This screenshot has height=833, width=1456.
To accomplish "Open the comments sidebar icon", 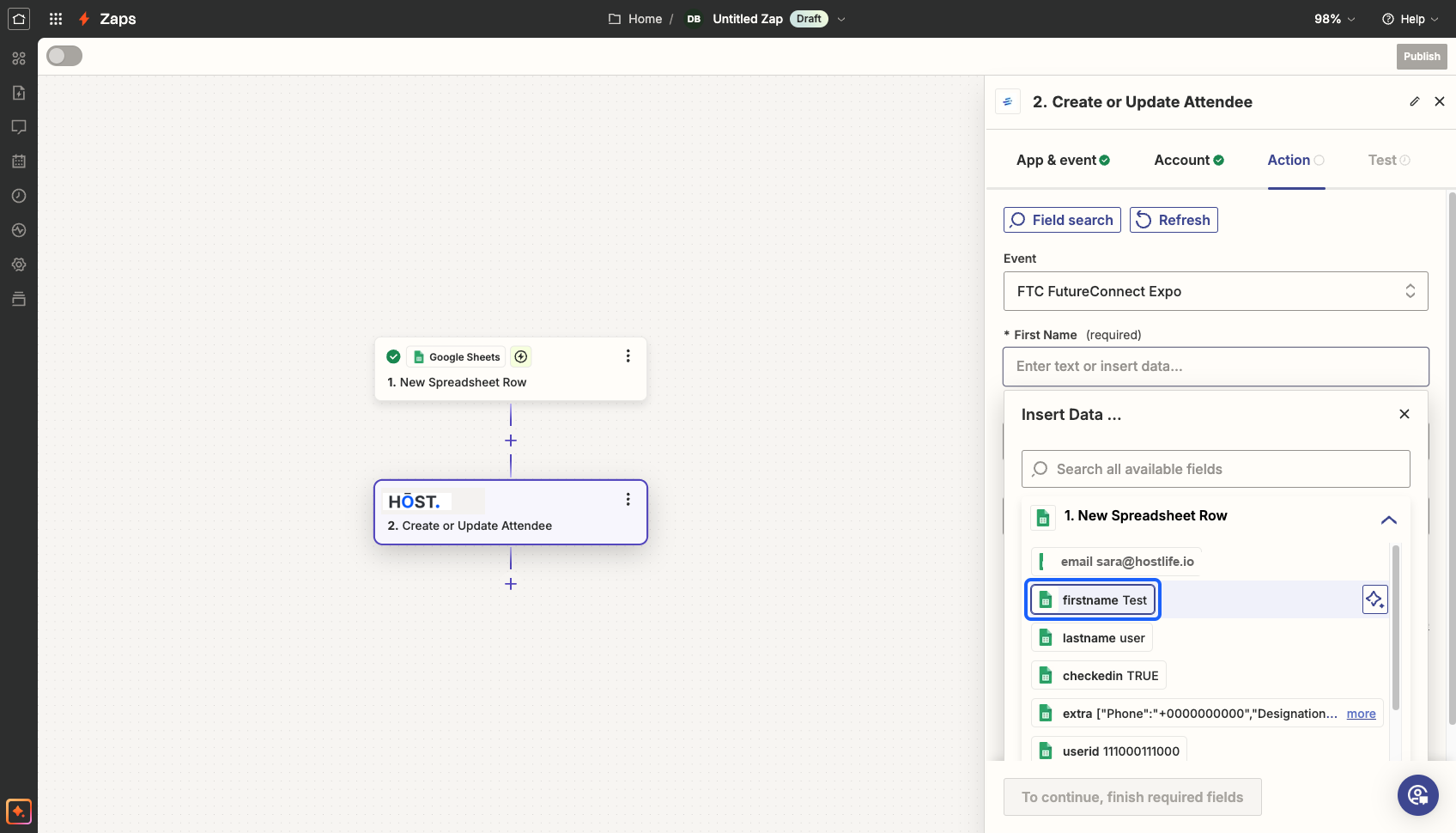I will (19, 127).
